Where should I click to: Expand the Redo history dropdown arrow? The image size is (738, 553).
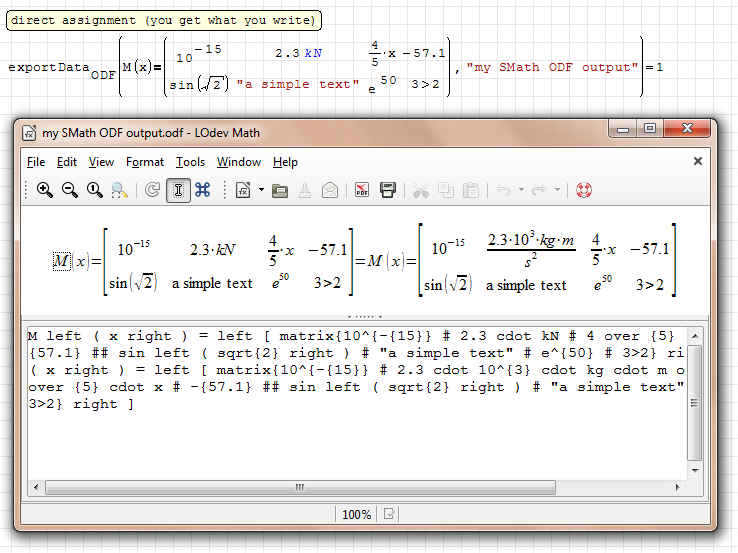tap(557, 190)
